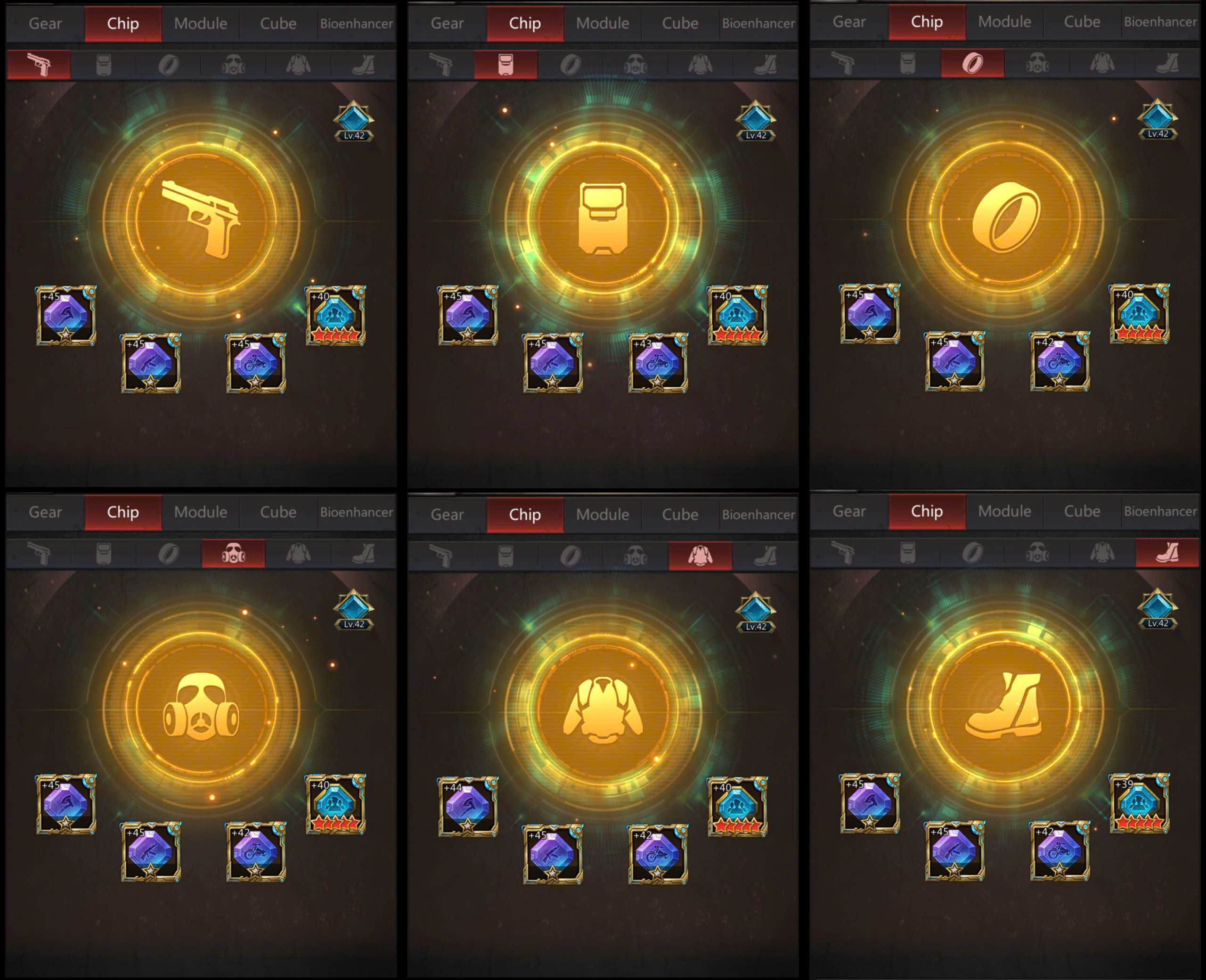Tap the large golden ring emblem
Screen dimensions: 1206x980
pyautogui.click(x=1004, y=217)
